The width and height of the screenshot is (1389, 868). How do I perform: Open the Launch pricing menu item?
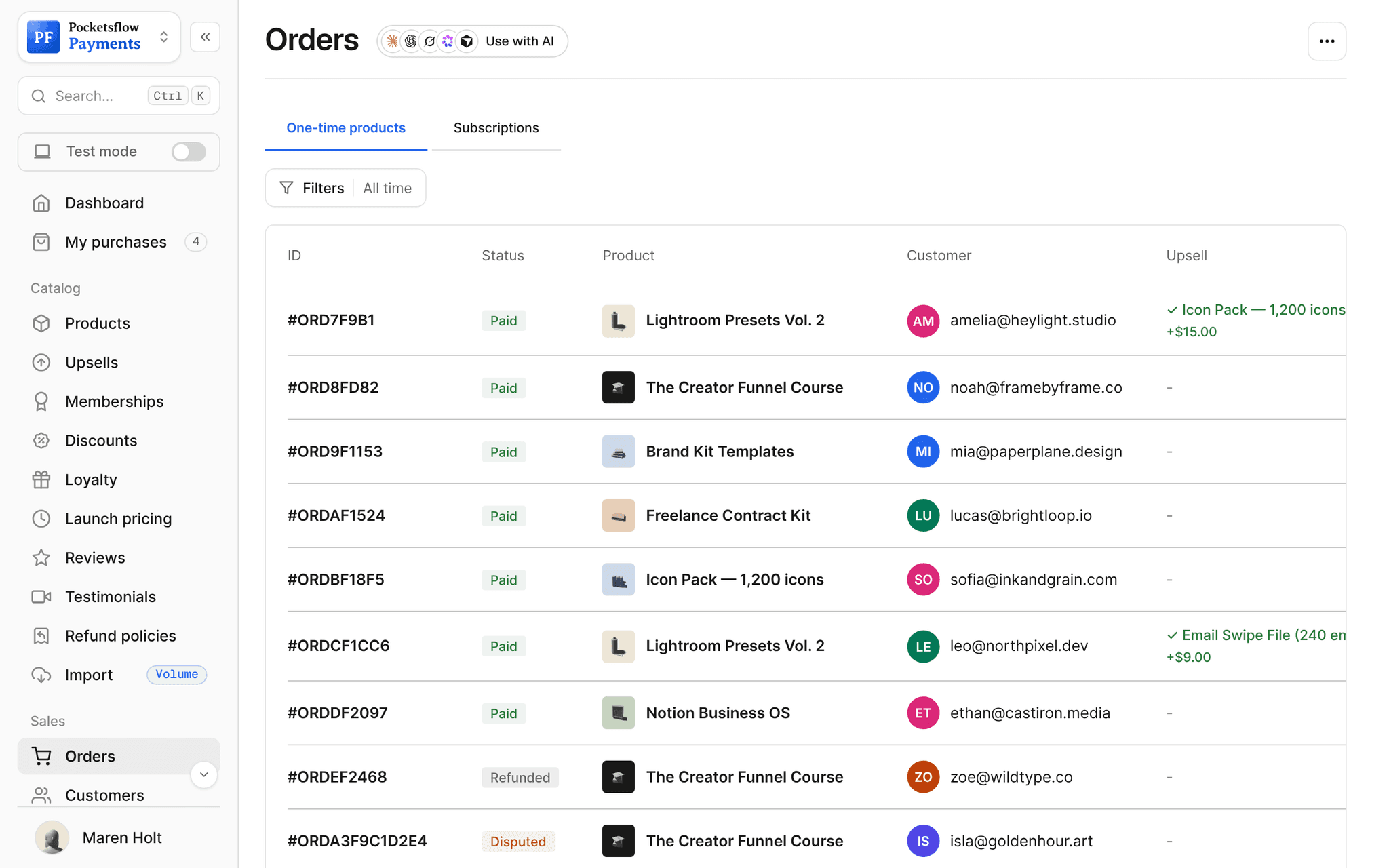coord(119,519)
